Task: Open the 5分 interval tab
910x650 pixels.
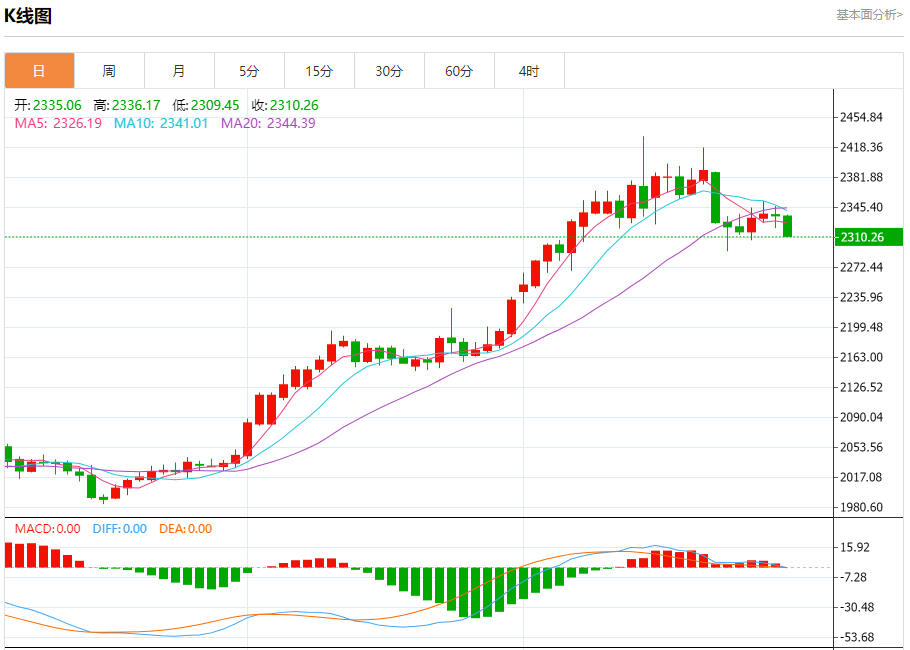Action: click(x=250, y=71)
